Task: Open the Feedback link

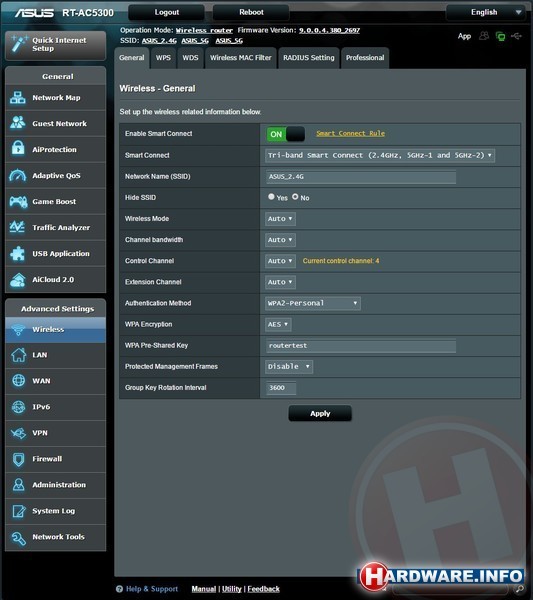Action: [x=263, y=589]
